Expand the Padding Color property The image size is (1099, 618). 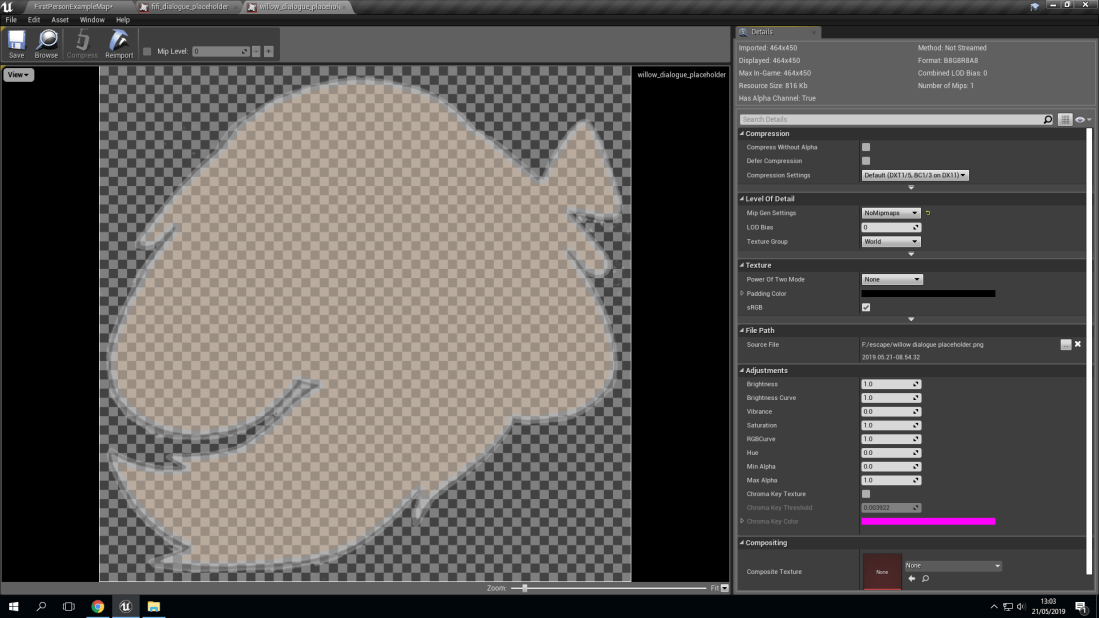click(741, 293)
